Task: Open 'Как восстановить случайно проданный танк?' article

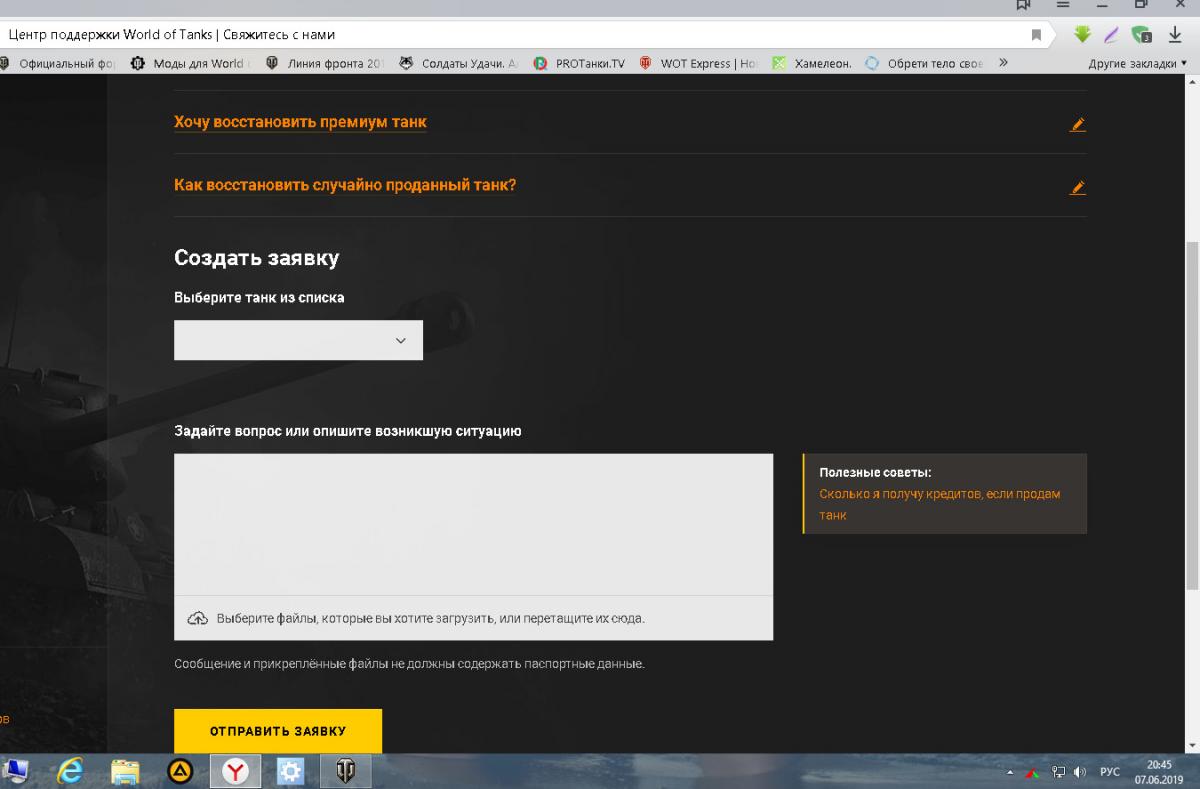Action: [x=345, y=185]
